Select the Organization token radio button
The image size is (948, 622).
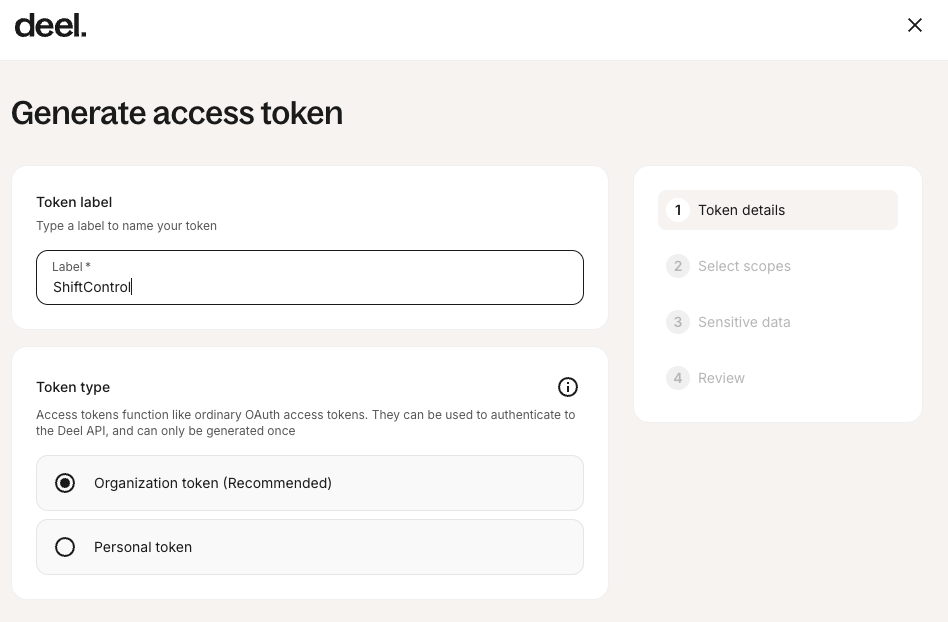coord(65,483)
